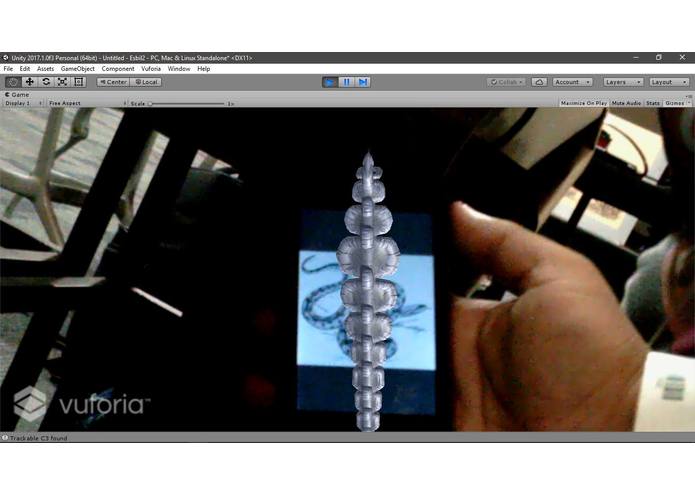
Task: Open the Edit menu
Action: [25, 69]
